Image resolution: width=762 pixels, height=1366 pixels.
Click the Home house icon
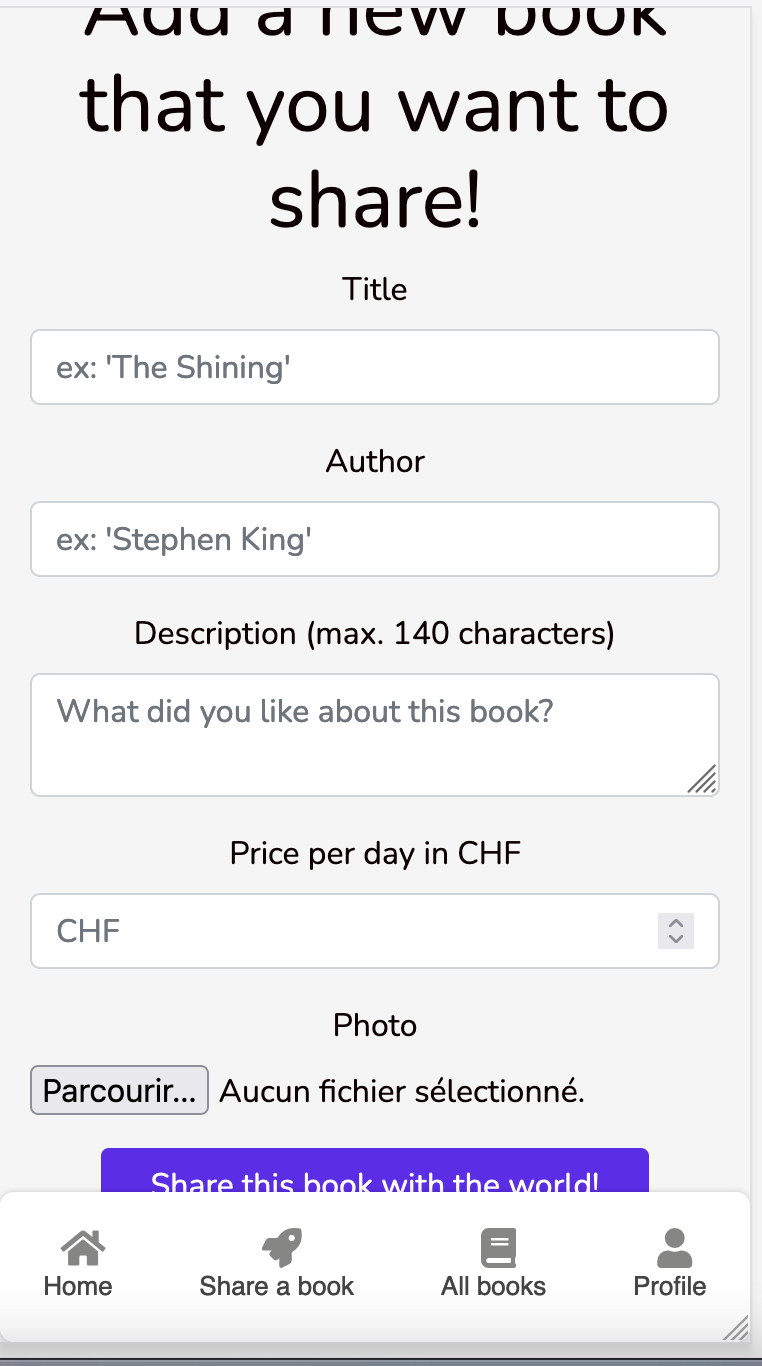82,1248
